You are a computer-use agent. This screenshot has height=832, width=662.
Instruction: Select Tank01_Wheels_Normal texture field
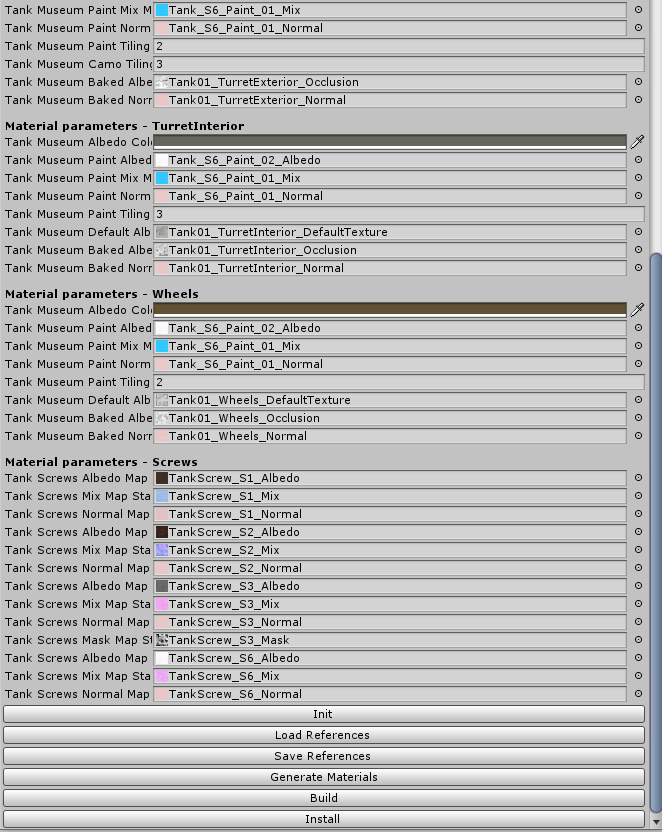pos(390,436)
